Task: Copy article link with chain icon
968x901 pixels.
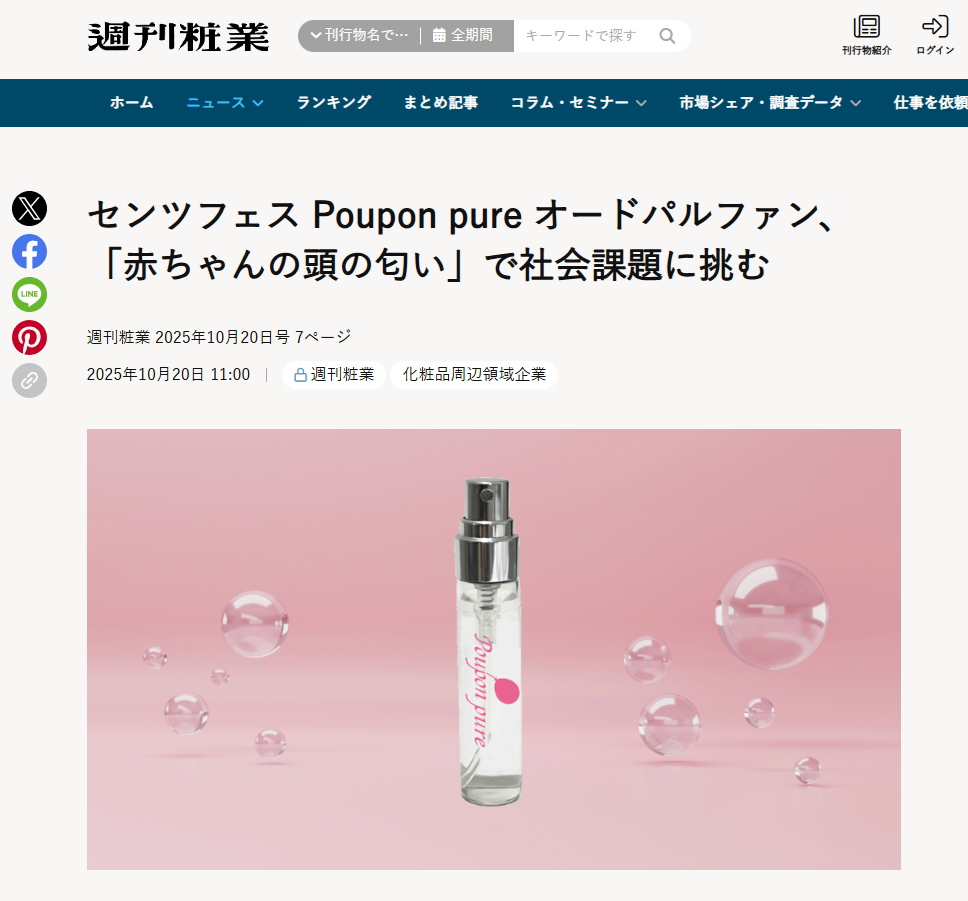Action: [x=30, y=380]
